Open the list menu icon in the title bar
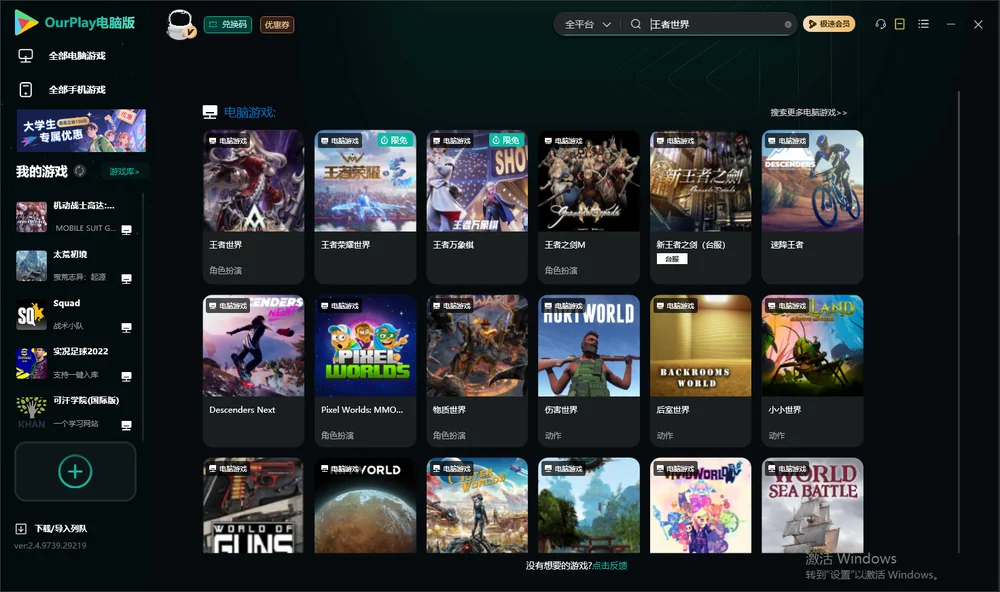Screen dimensions: 1000x592 [923, 24]
